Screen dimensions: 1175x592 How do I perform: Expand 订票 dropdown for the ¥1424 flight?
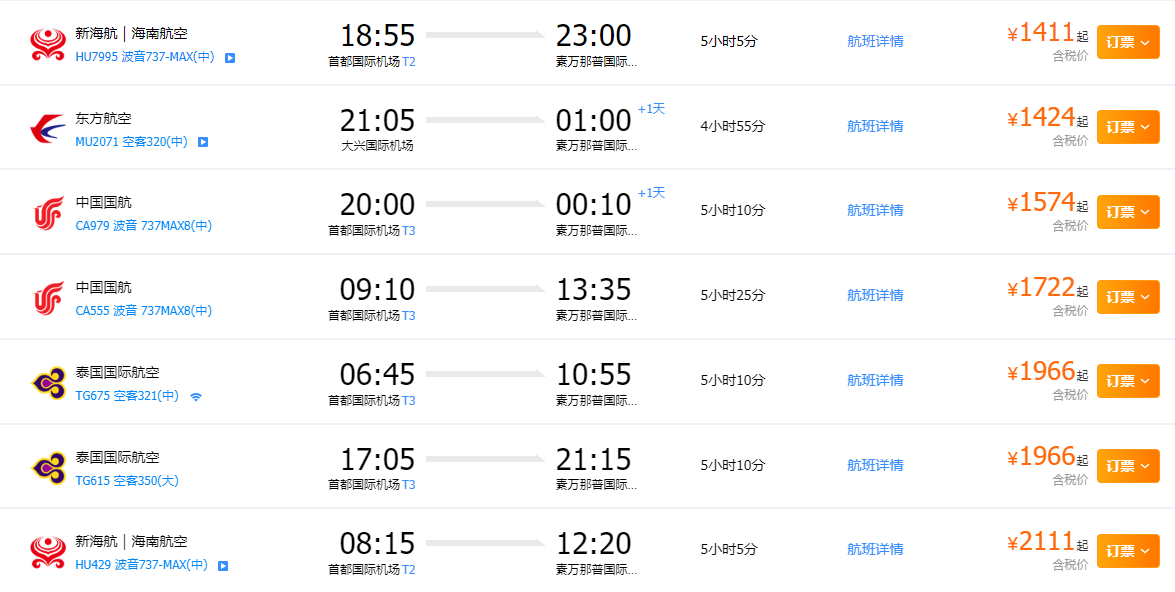1128,127
